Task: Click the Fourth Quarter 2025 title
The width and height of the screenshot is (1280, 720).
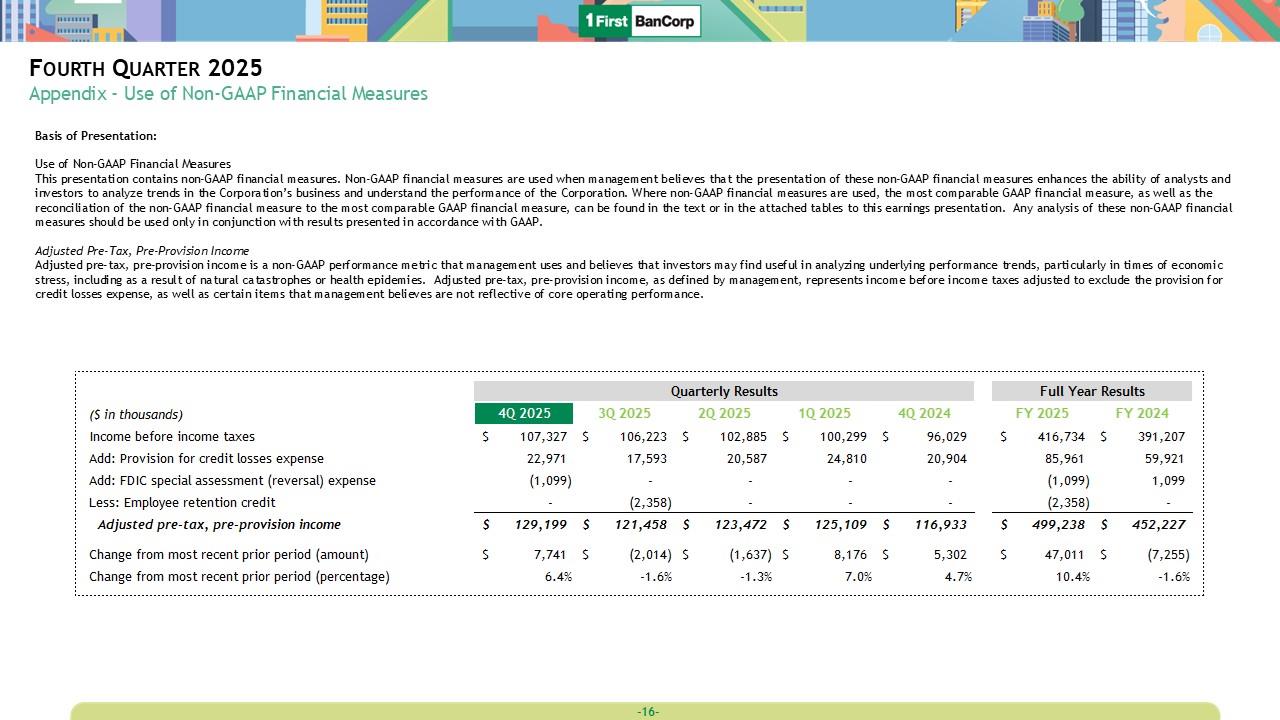Action: point(146,68)
